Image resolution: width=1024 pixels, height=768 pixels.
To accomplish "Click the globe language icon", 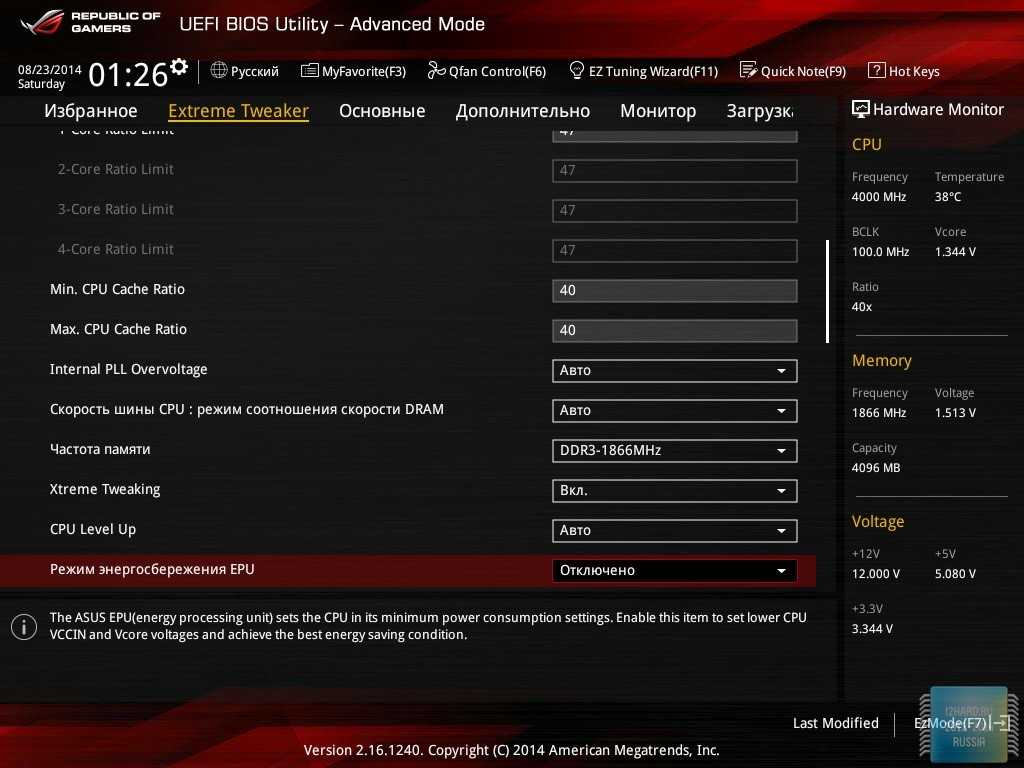I will [219, 71].
